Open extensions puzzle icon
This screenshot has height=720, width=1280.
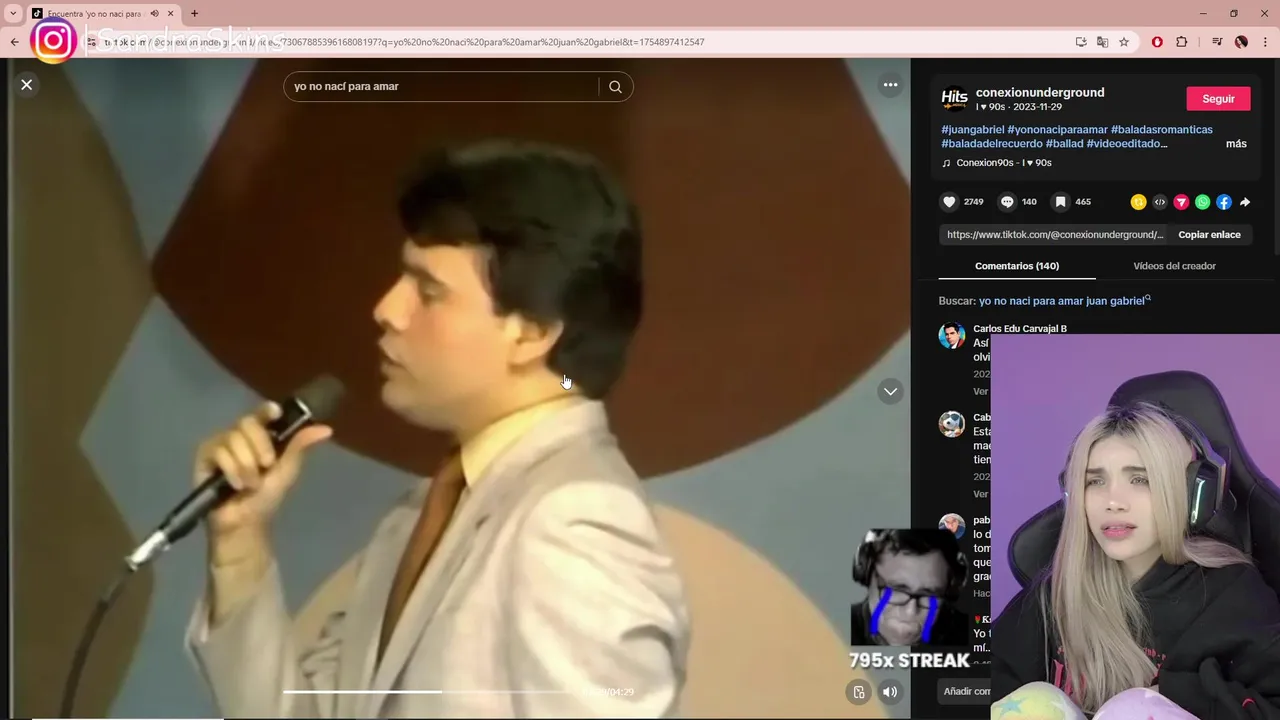pos(1182,42)
